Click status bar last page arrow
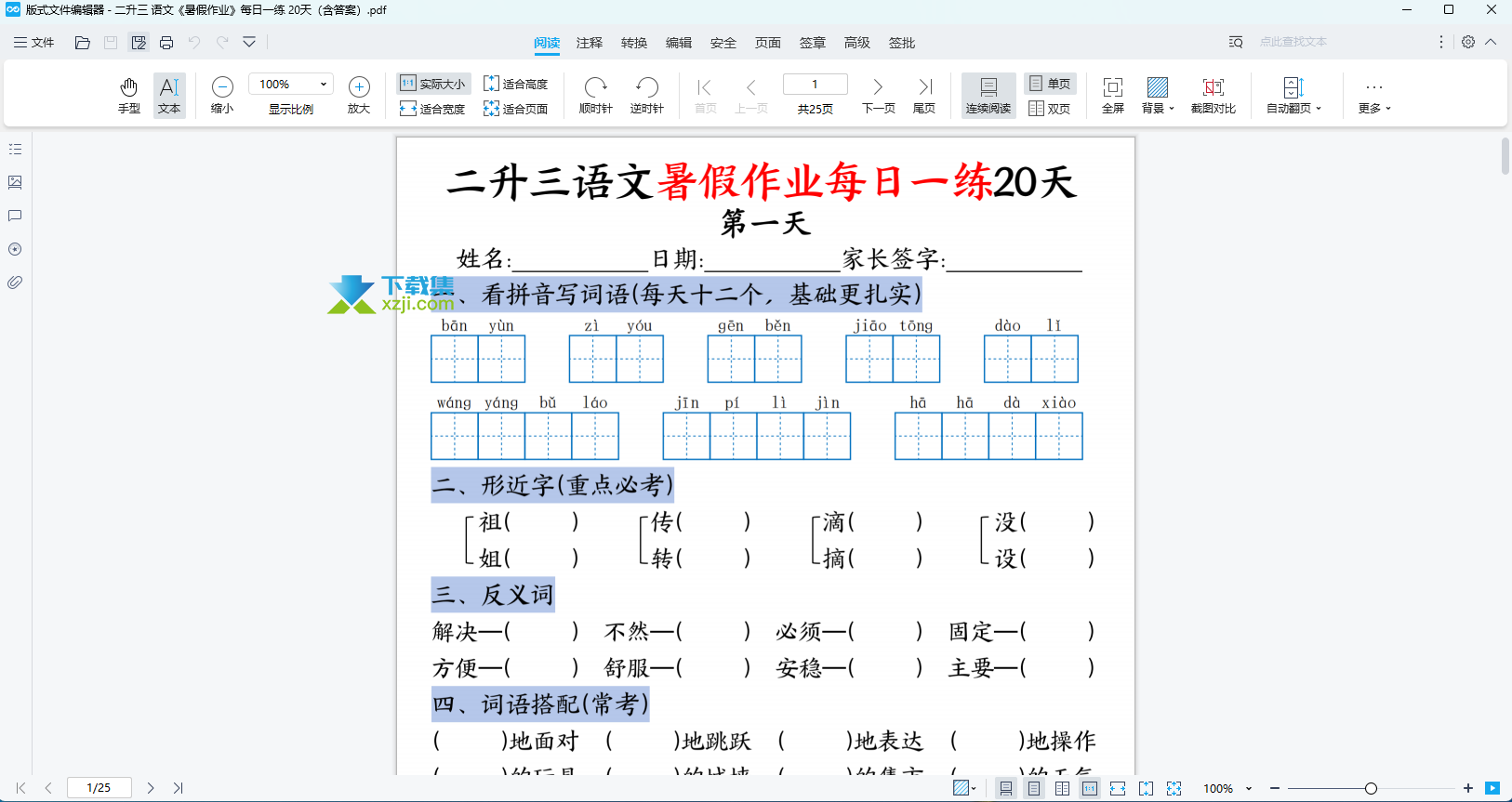 (x=178, y=788)
